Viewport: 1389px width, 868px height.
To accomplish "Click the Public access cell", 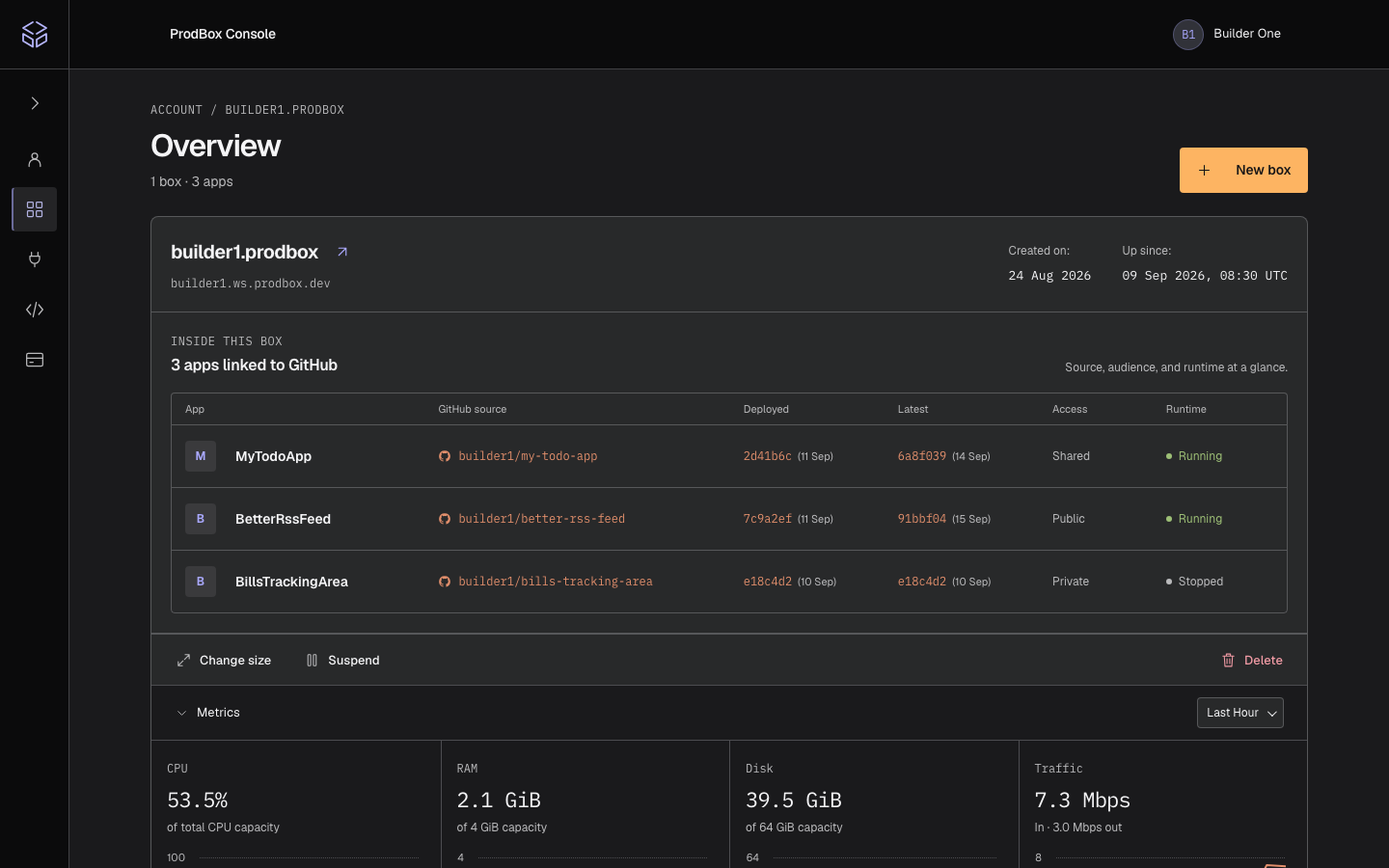I will coord(1068,519).
